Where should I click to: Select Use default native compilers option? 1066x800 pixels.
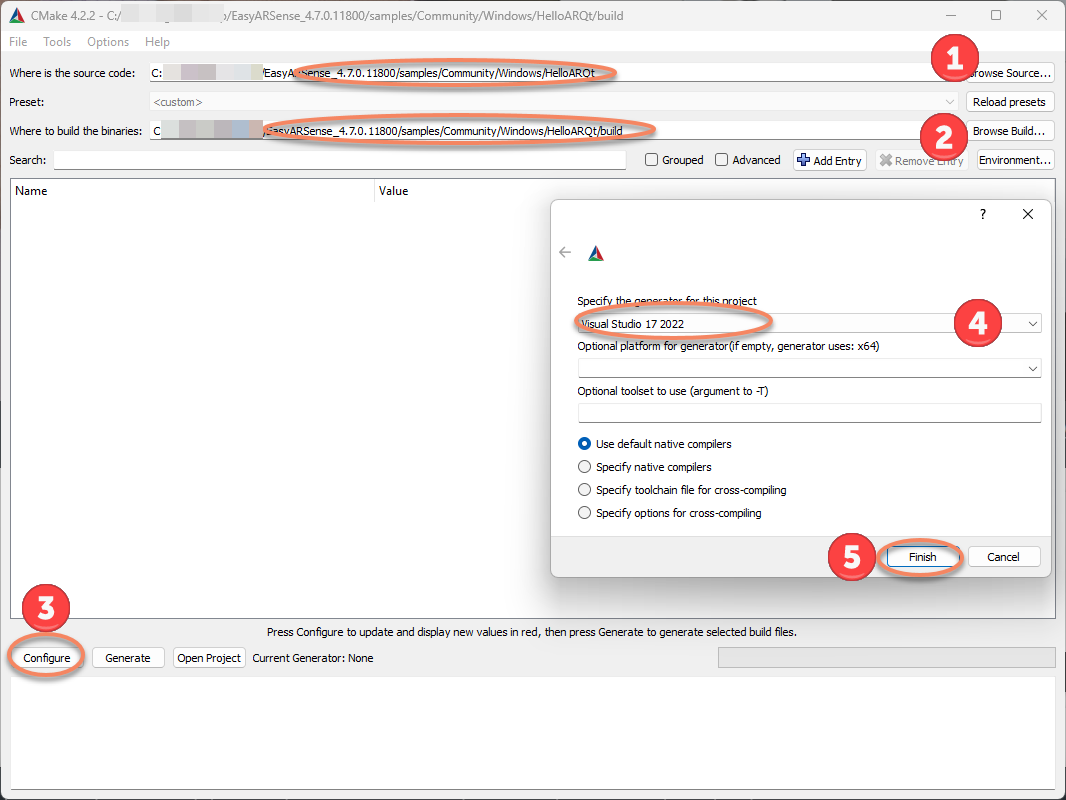[585, 444]
